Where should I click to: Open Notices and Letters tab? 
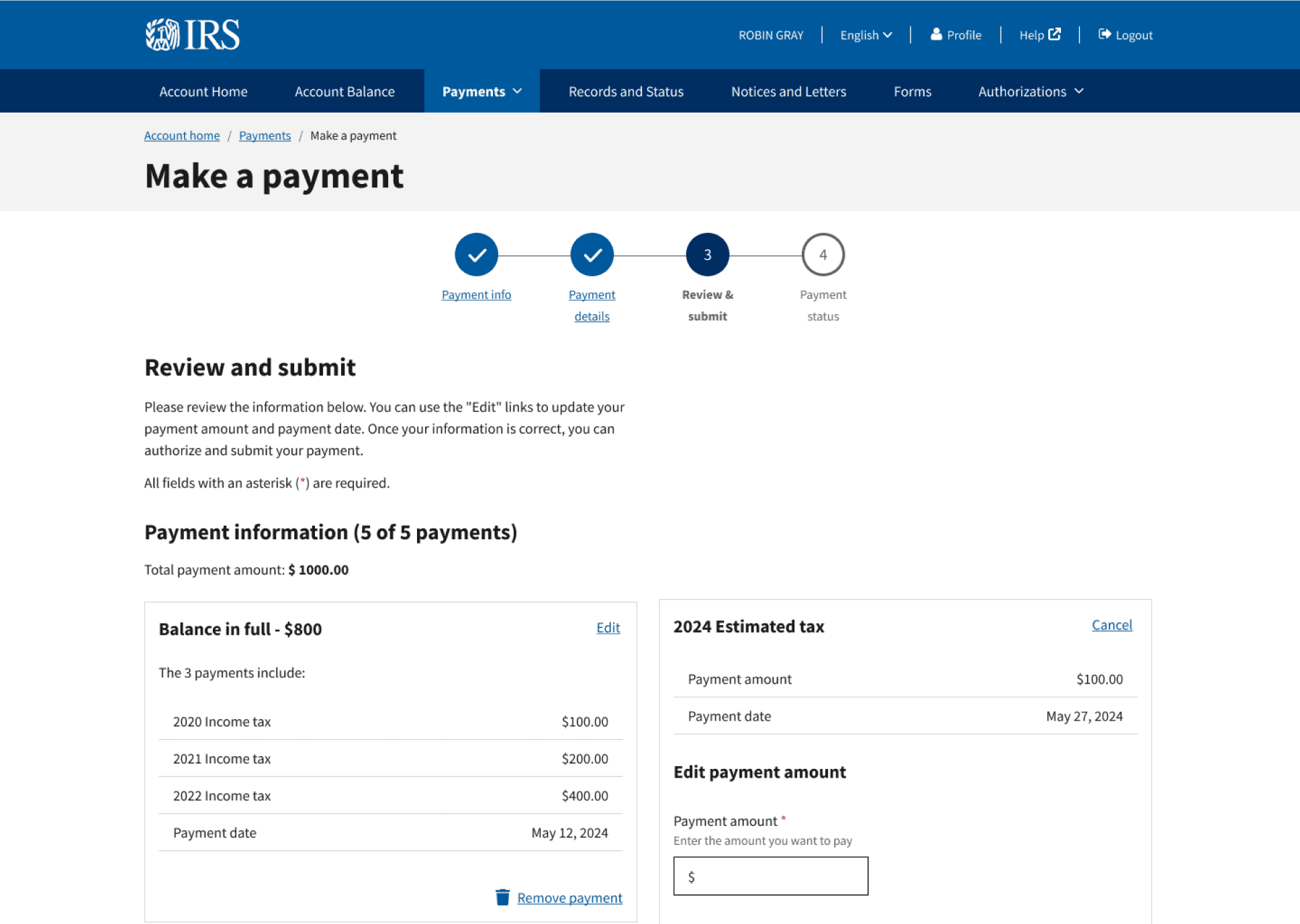click(788, 91)
